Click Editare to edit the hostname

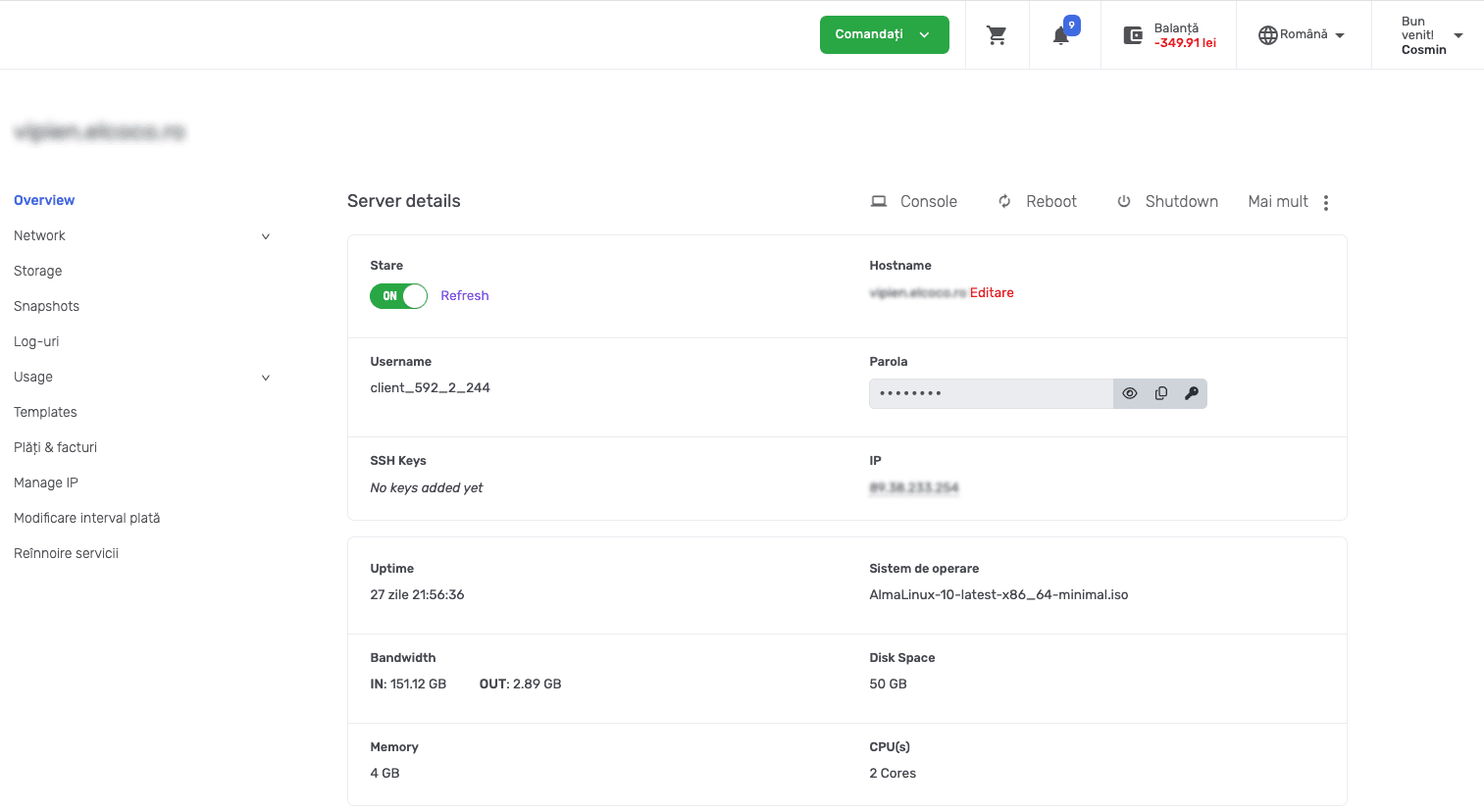click(x=992, y=292)
